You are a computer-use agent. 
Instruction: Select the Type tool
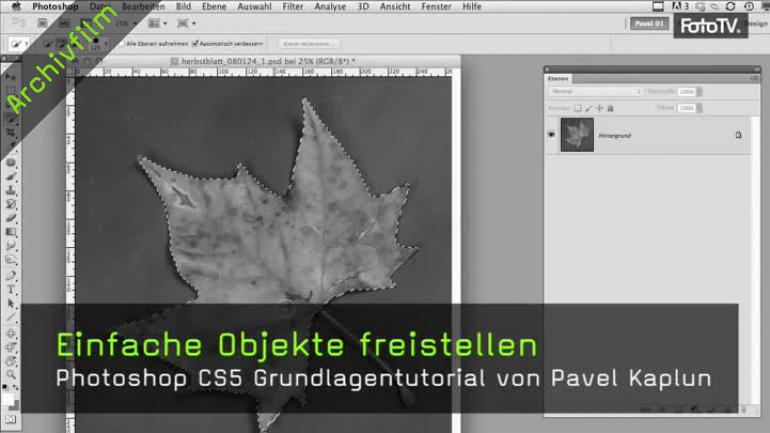coord(11,290)
